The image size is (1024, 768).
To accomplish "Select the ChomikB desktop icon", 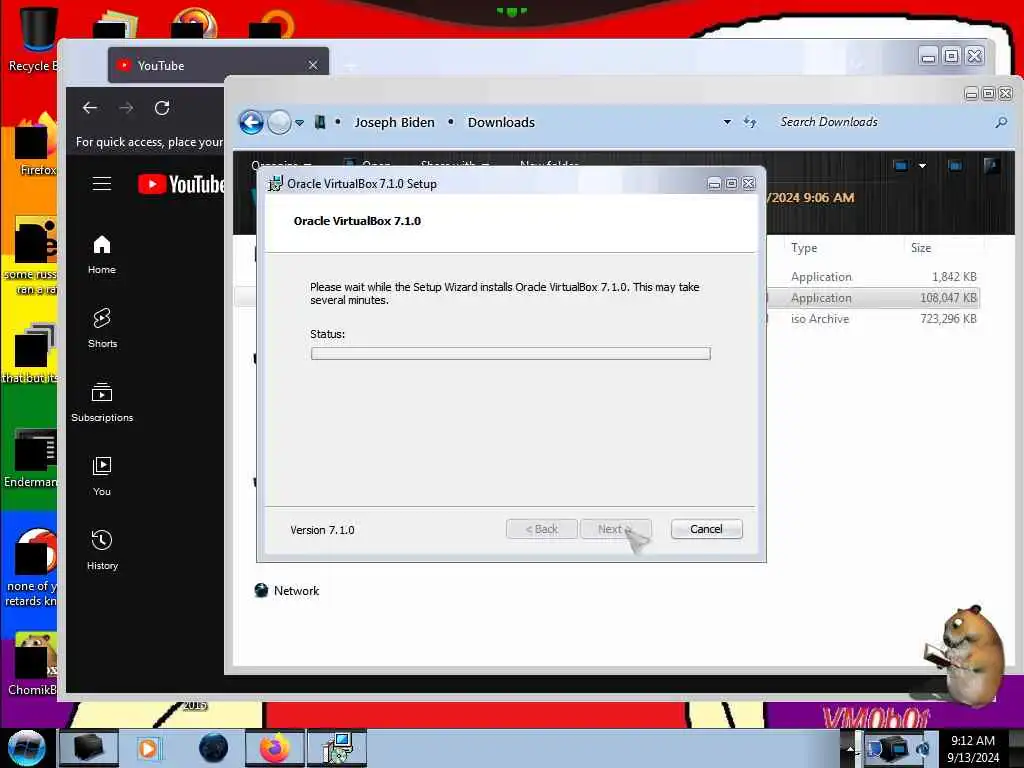I will point(31,664).
